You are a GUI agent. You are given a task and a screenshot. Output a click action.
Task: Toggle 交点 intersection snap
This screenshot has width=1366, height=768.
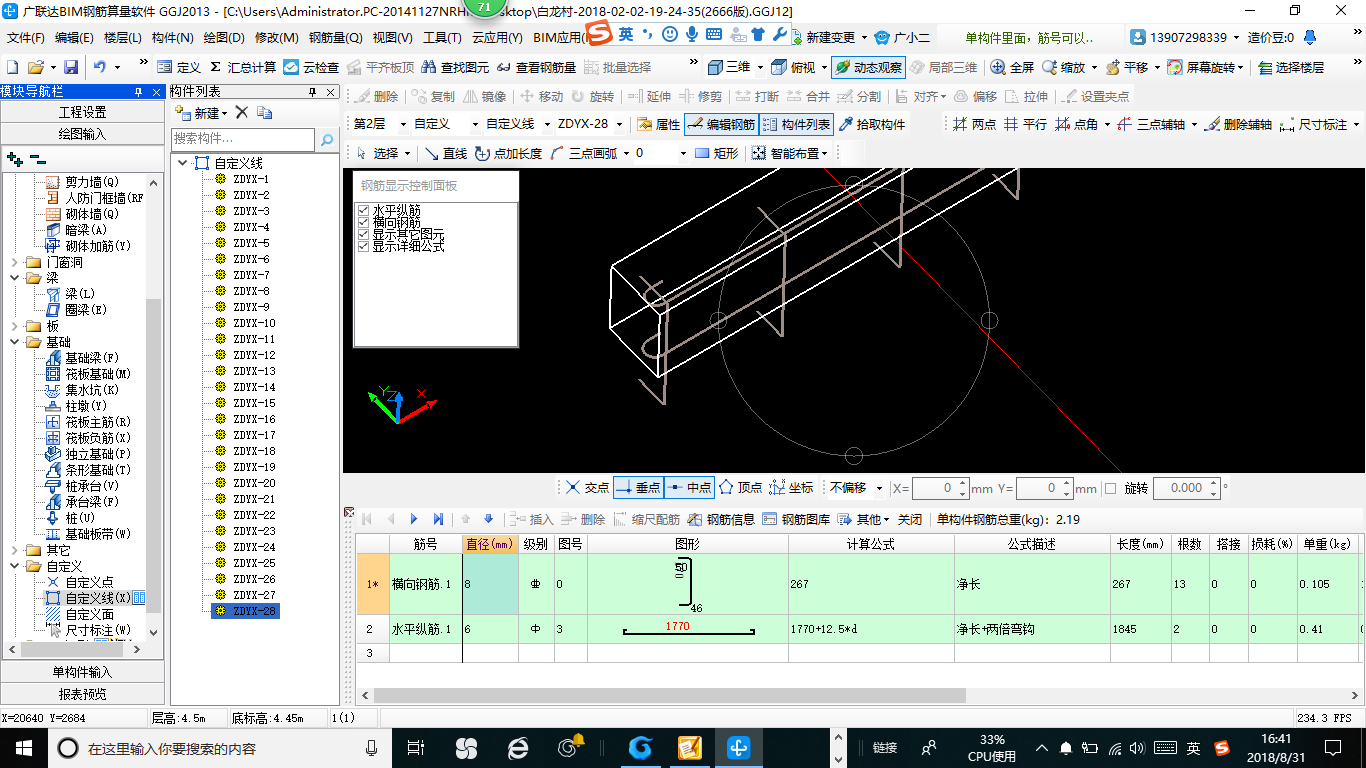(586, 488)
